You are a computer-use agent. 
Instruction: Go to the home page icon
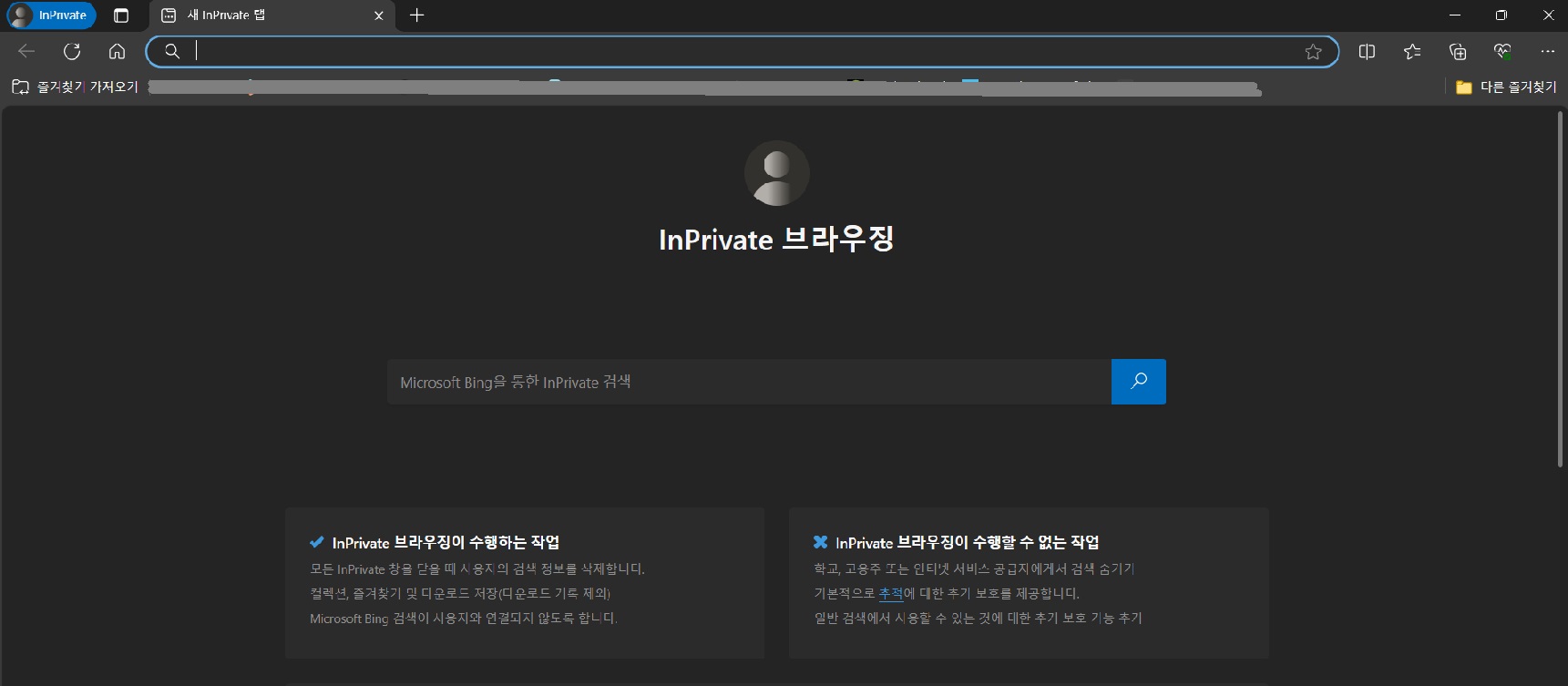(117, 51)
